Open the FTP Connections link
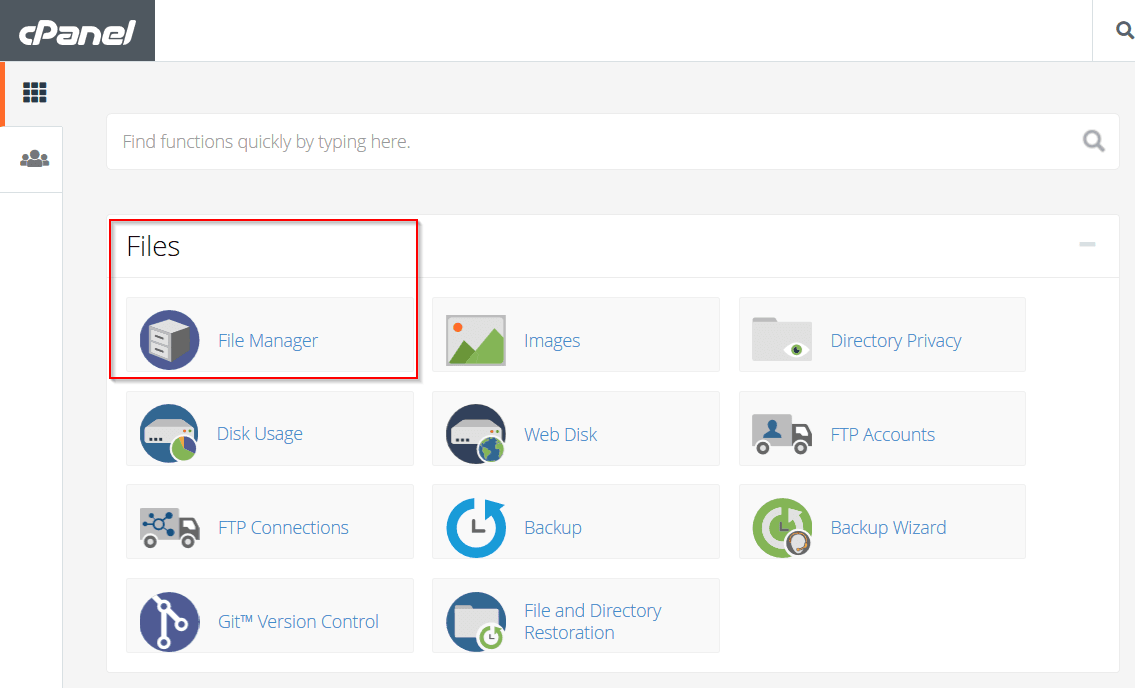 tap(283, 527)
